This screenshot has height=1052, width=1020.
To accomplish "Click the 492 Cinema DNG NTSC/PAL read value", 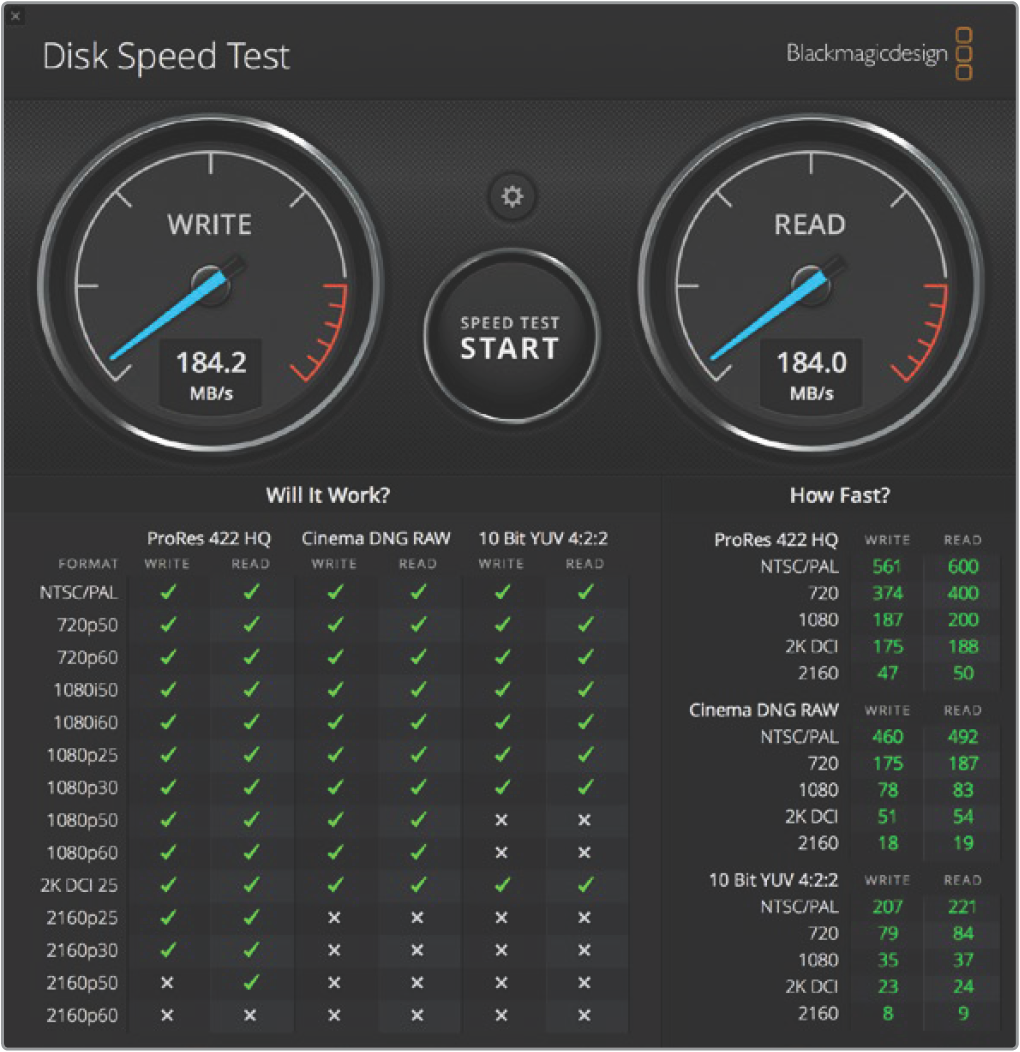I will (x=963, y=737).
